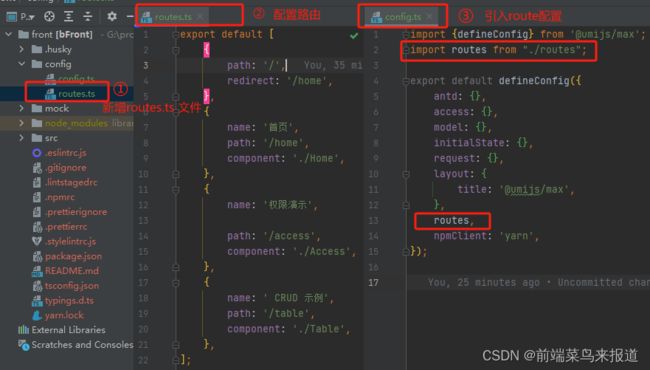Screen dimensions: 650x370
Task: Open .stylelintrc.js file
Action: click(x=71, y=241)
